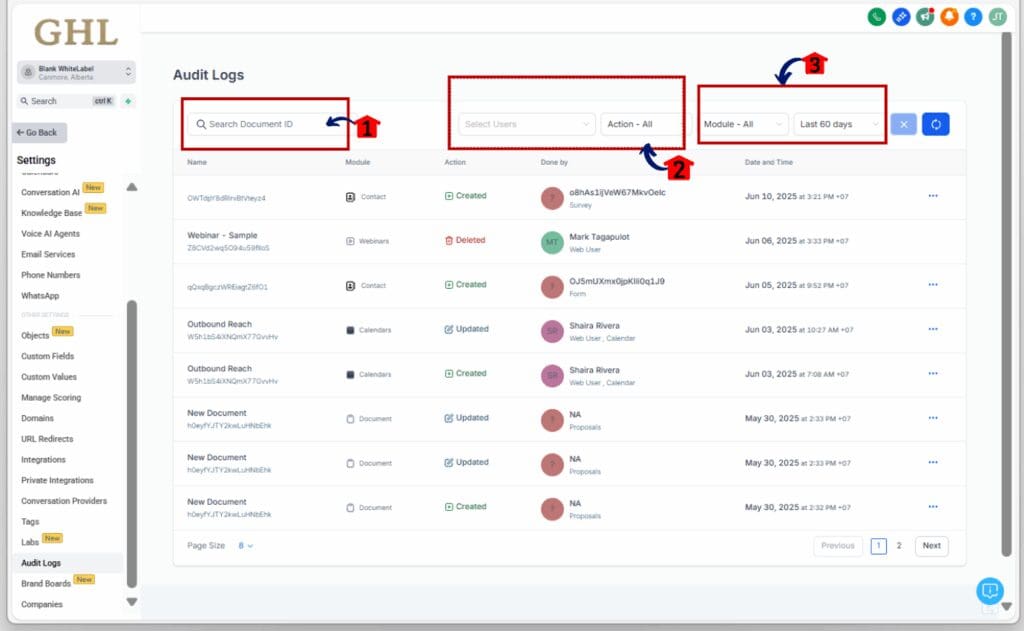Jump to page 2 of audit logs
The width and height of the screenshot is (1024, 631).
(899, 546)
